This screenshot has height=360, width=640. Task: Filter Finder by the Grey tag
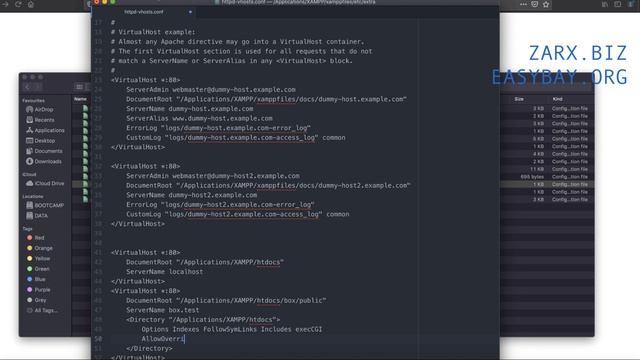pos(37,300)
